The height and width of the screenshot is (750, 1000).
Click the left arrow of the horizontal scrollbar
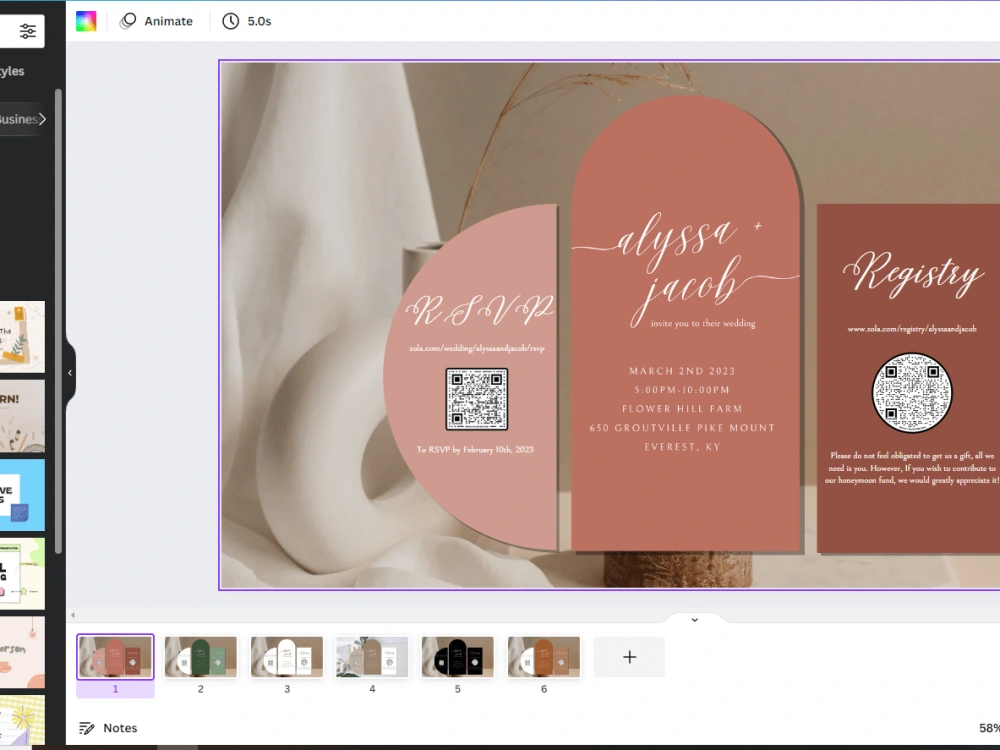coord(73,615)
